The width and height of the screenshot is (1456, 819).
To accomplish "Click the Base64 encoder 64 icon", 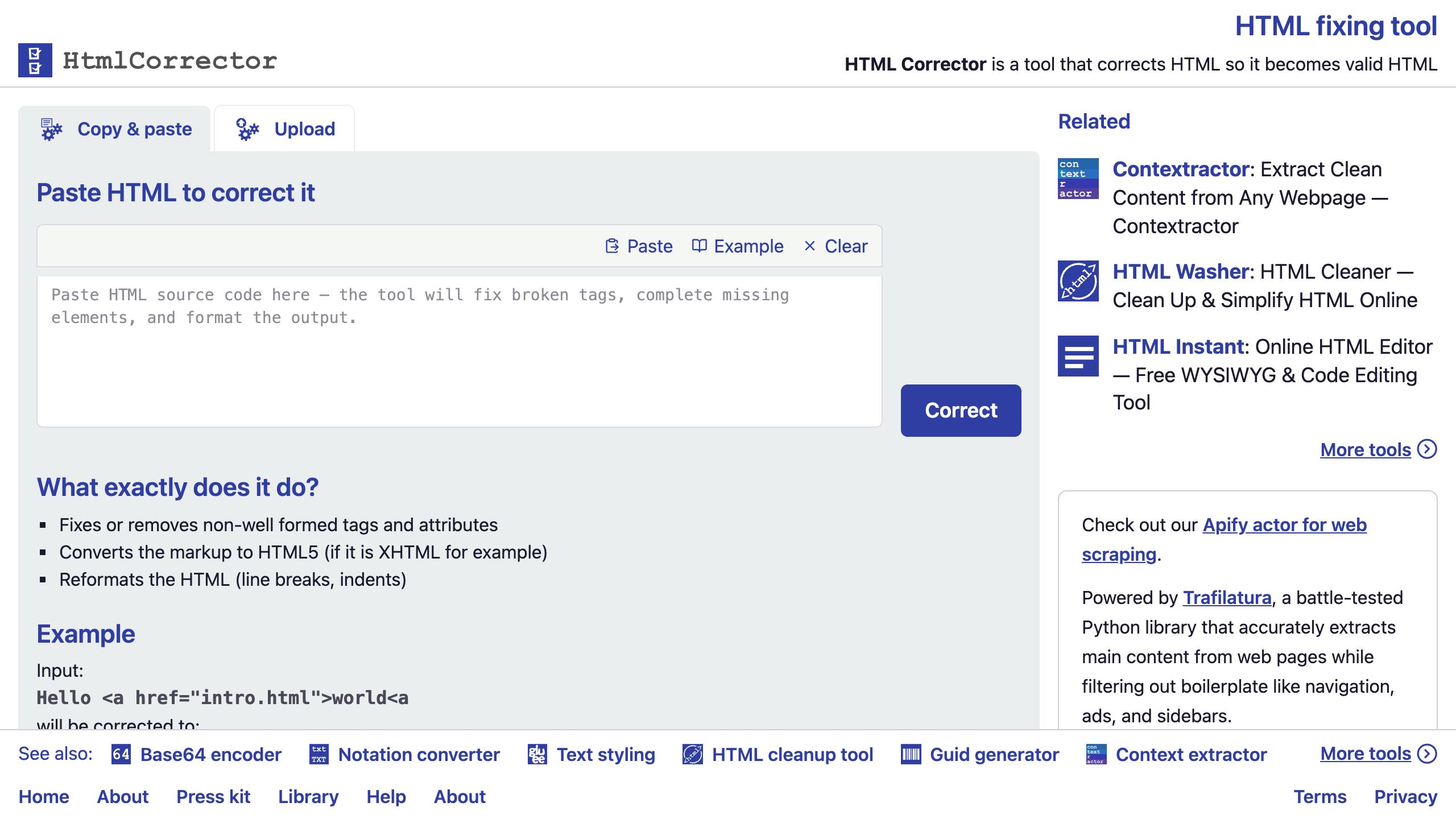I will point(121,754).
